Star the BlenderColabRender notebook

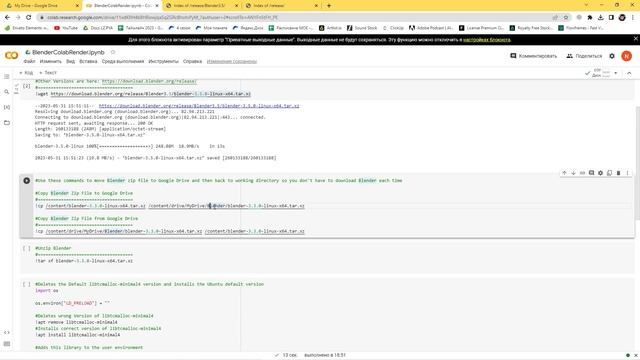coord(113,52)
